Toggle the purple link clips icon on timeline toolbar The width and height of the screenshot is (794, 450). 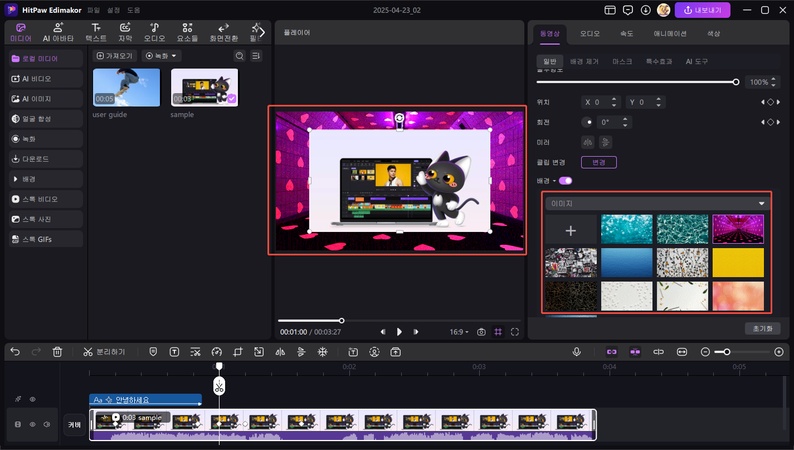click(x=612, y=352)
